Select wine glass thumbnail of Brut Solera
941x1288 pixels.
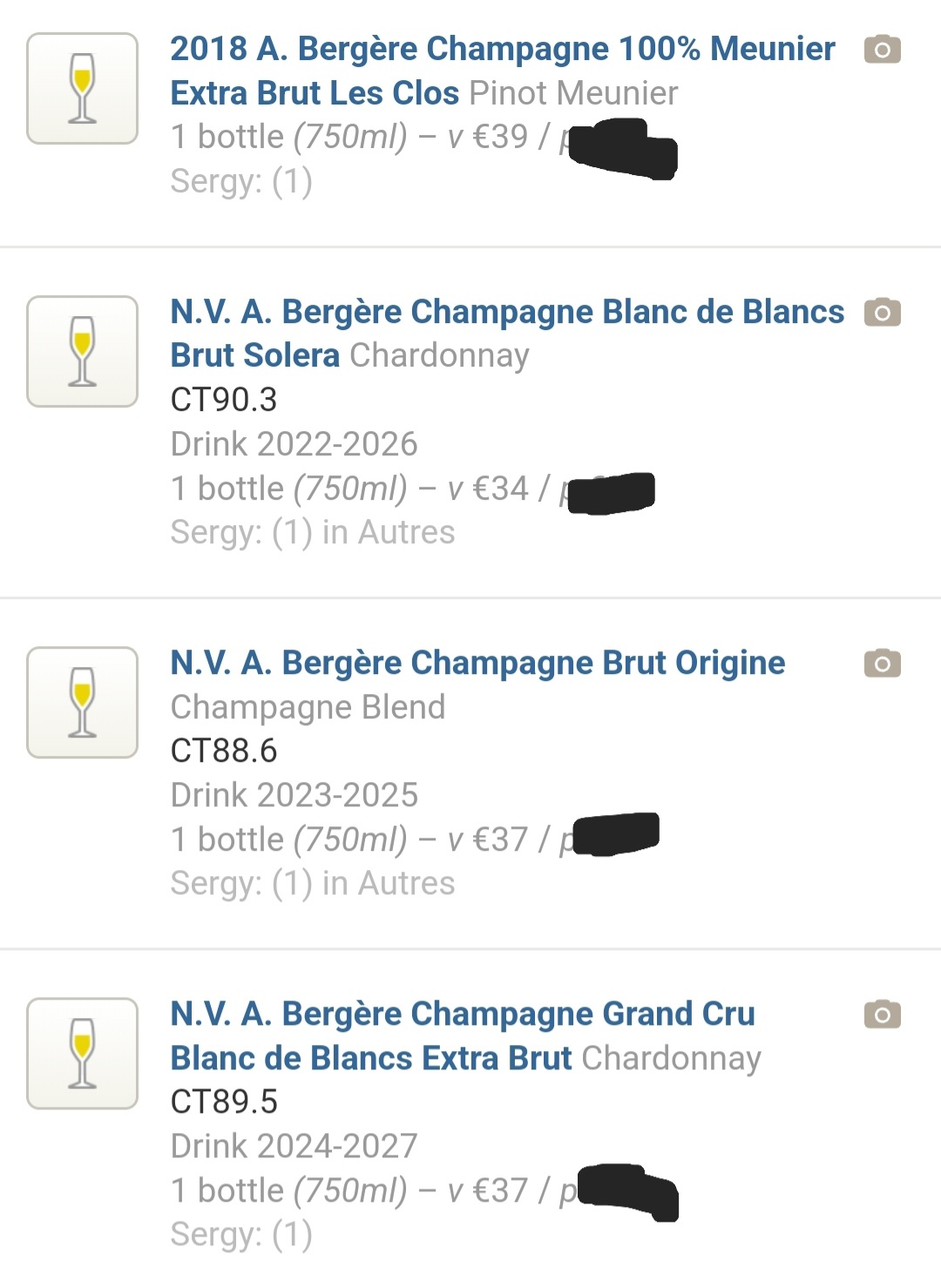[x=83, y=352]
